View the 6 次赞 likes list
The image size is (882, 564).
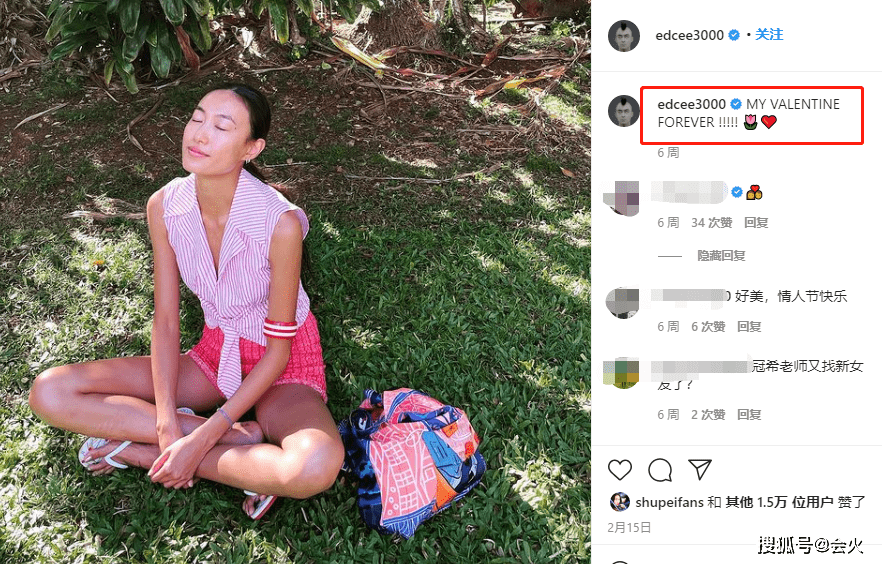tap(708, 327)
